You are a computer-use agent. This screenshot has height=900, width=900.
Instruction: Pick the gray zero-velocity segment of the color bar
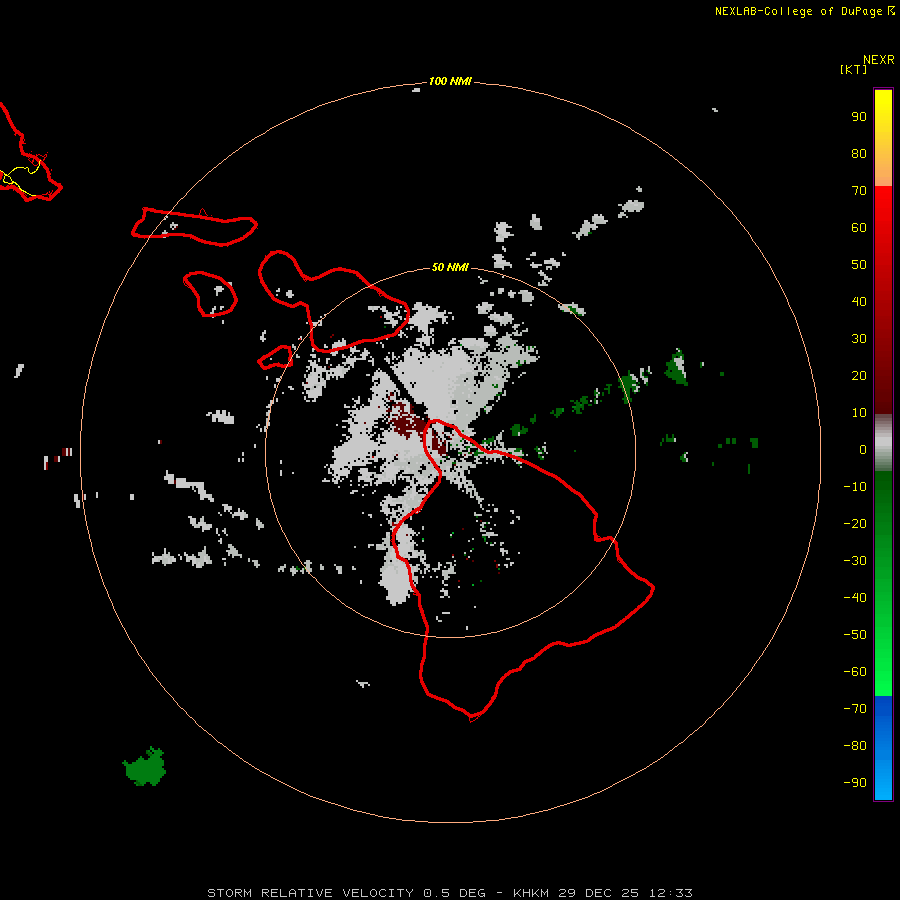point(883,443)
